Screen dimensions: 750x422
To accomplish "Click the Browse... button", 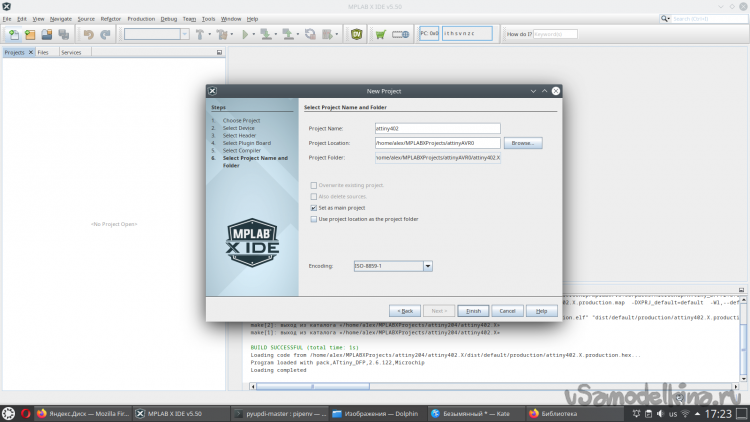I will (523, 143).
